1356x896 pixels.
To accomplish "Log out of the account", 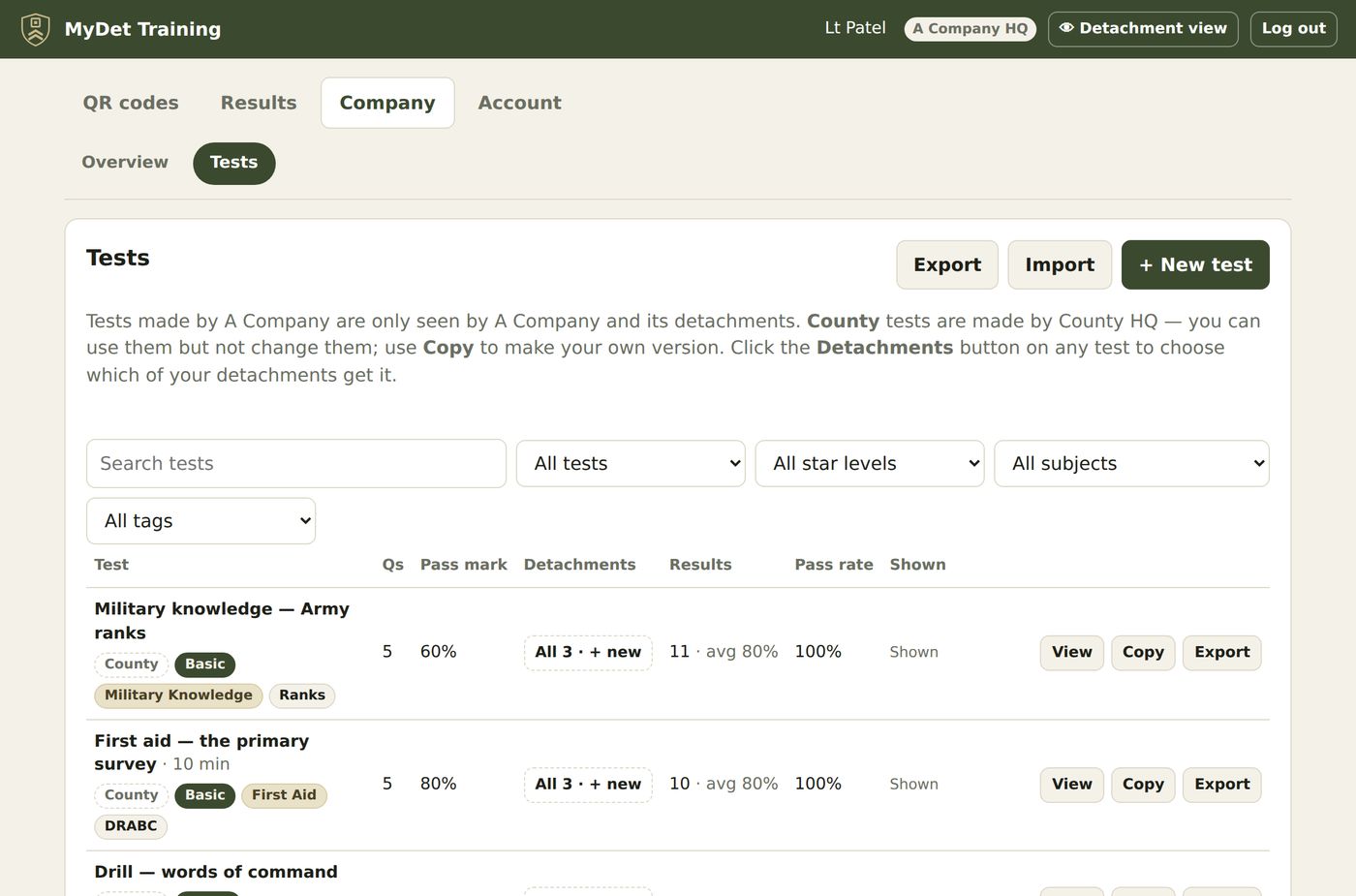I will [1293, 29].
